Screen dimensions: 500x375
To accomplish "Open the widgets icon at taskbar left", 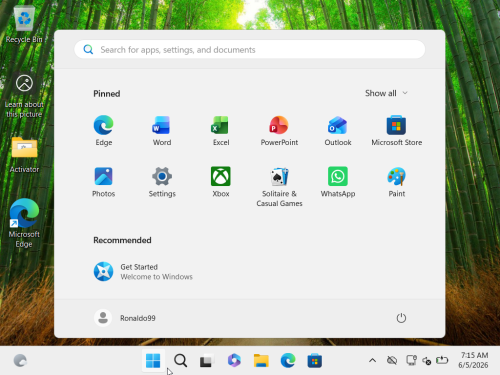I will [20, 360].
